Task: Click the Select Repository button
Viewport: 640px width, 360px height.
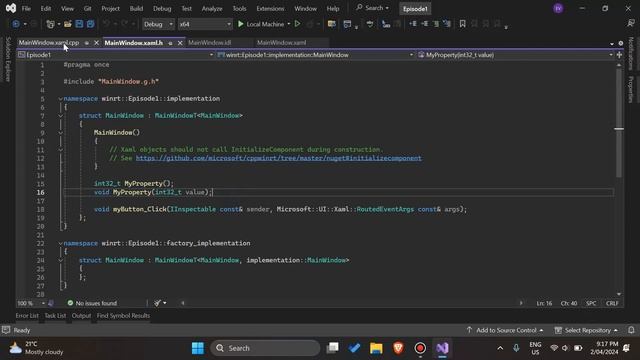Action: point(586,330)
